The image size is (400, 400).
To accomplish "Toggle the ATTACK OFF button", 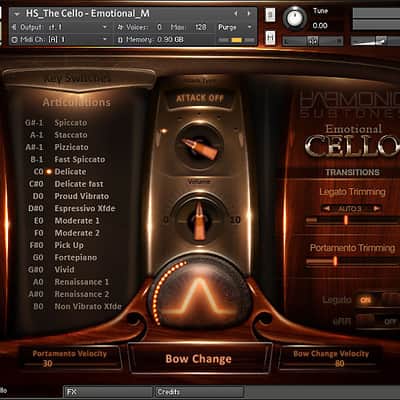I will pos(200,99).
